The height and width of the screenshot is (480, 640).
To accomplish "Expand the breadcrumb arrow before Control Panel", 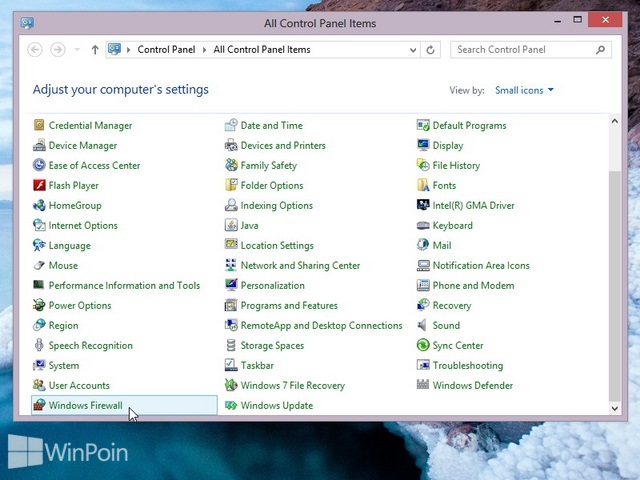I will point(129,50).
